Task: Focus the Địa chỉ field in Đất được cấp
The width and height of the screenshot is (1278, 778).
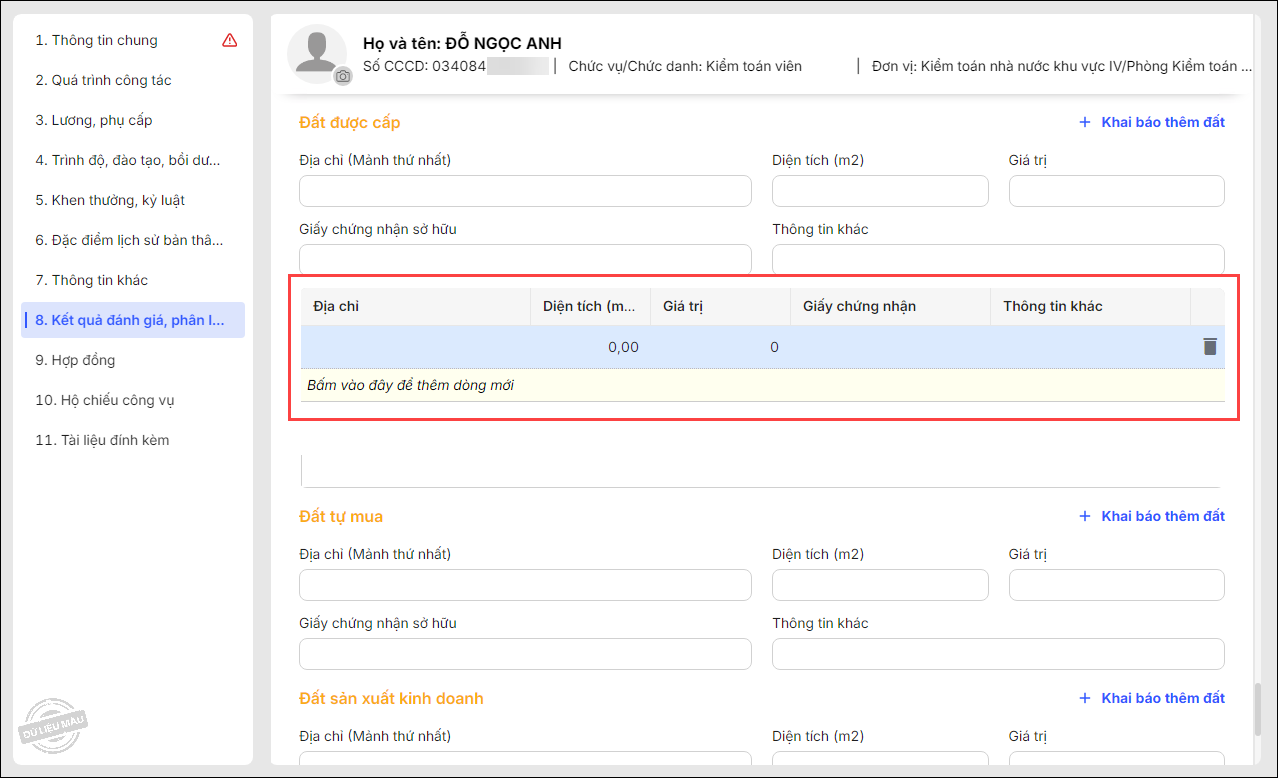Action: click(525, 191)
